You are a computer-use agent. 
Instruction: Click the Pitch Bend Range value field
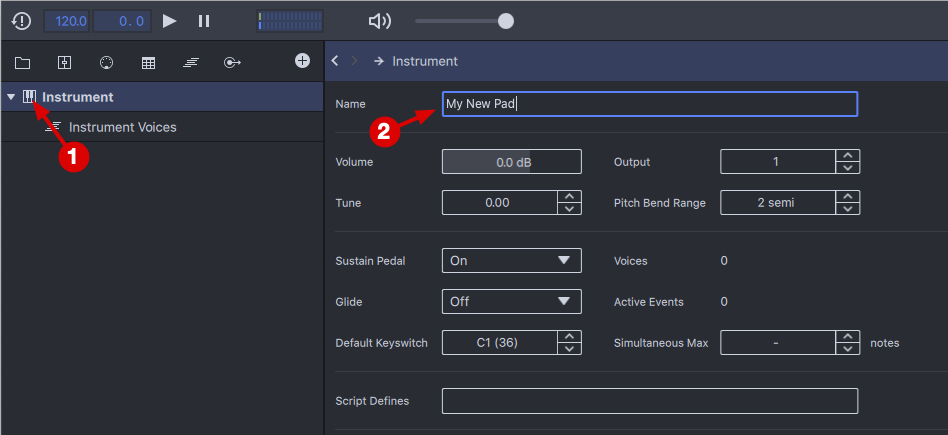[778, 203]
